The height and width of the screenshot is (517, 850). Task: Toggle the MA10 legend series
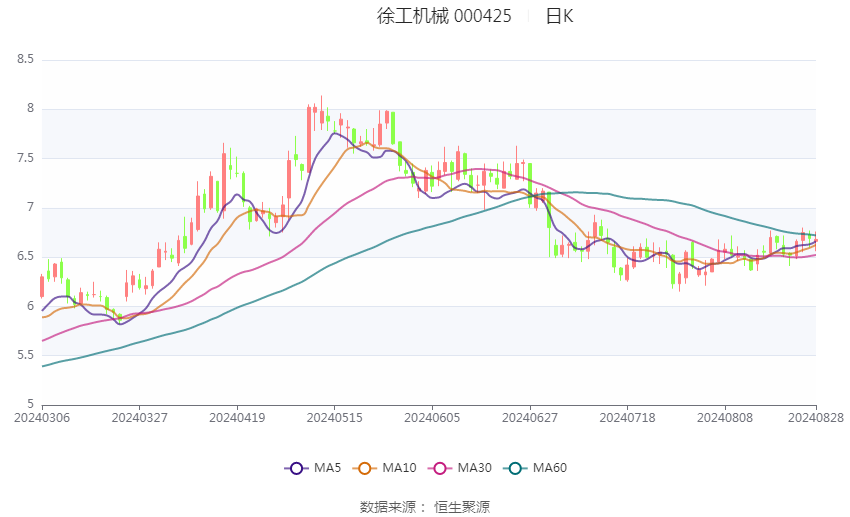pyautogui.click(x=384, y=468)
